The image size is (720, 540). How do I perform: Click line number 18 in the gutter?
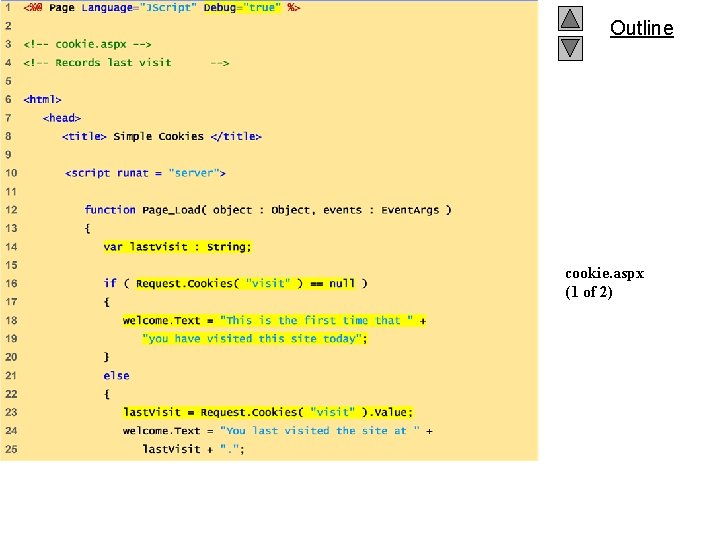point(11,320)
